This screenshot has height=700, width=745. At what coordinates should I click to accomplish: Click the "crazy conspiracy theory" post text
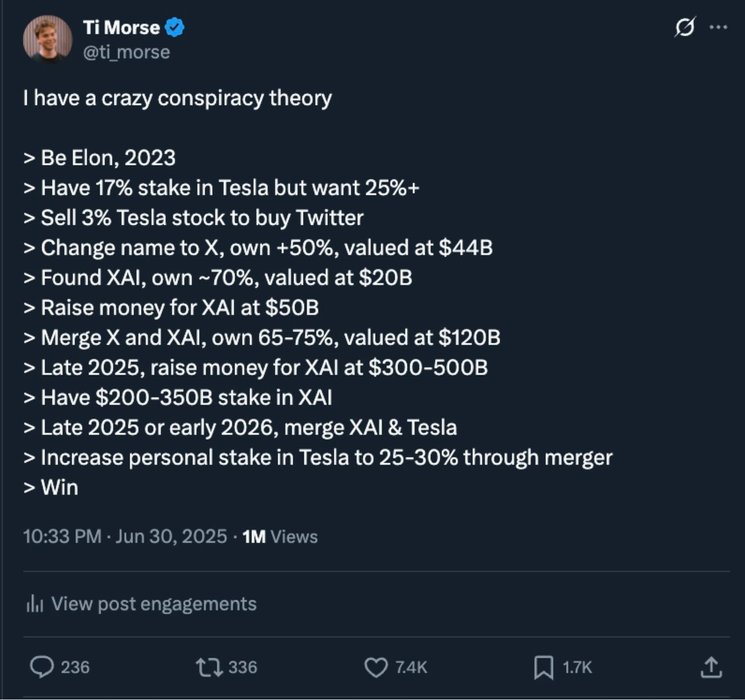pos(217,99)
